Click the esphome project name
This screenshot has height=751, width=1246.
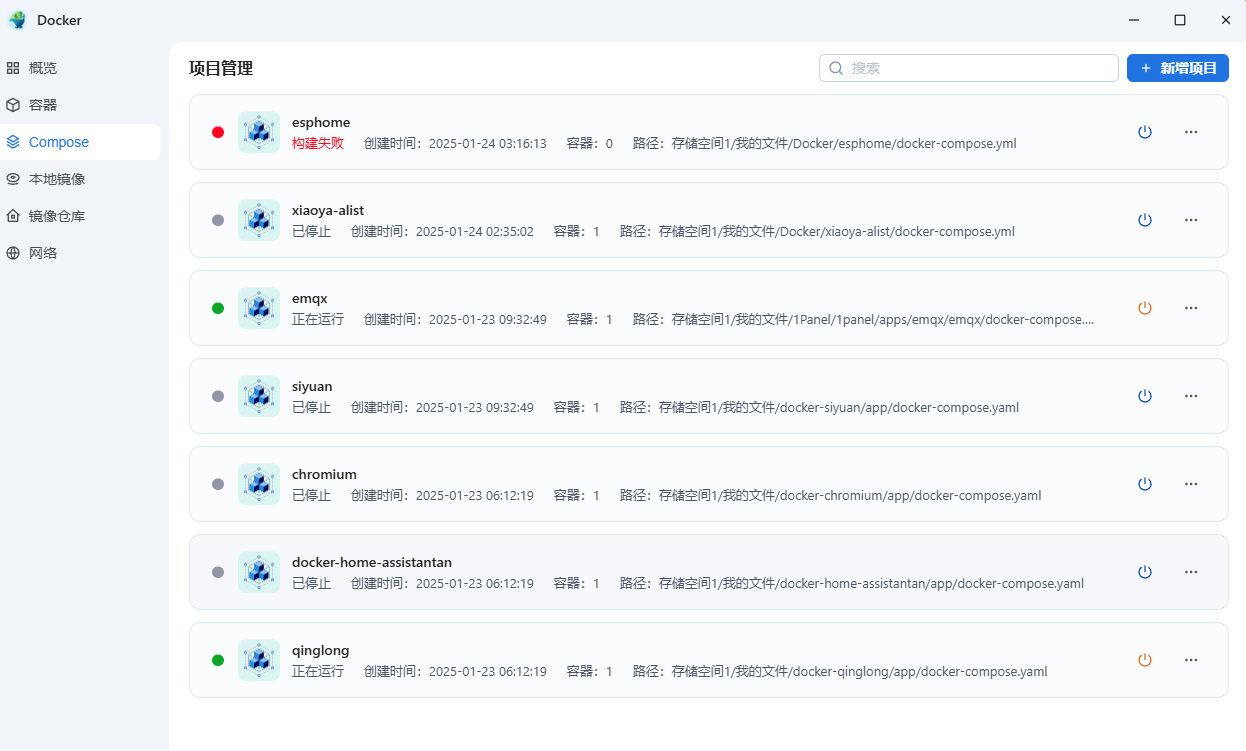pyautogui.click(x=321, y=122)
